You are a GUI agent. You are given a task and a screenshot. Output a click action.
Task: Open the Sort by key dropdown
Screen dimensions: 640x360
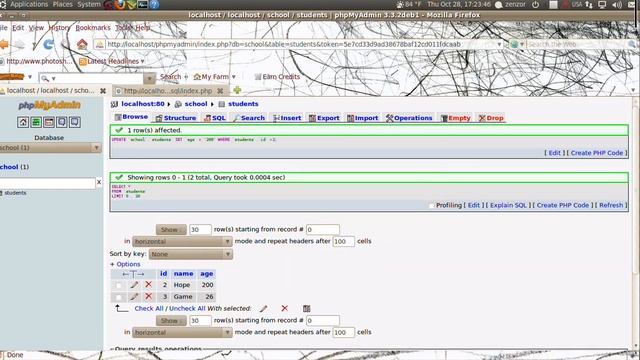tap(191, 254)
